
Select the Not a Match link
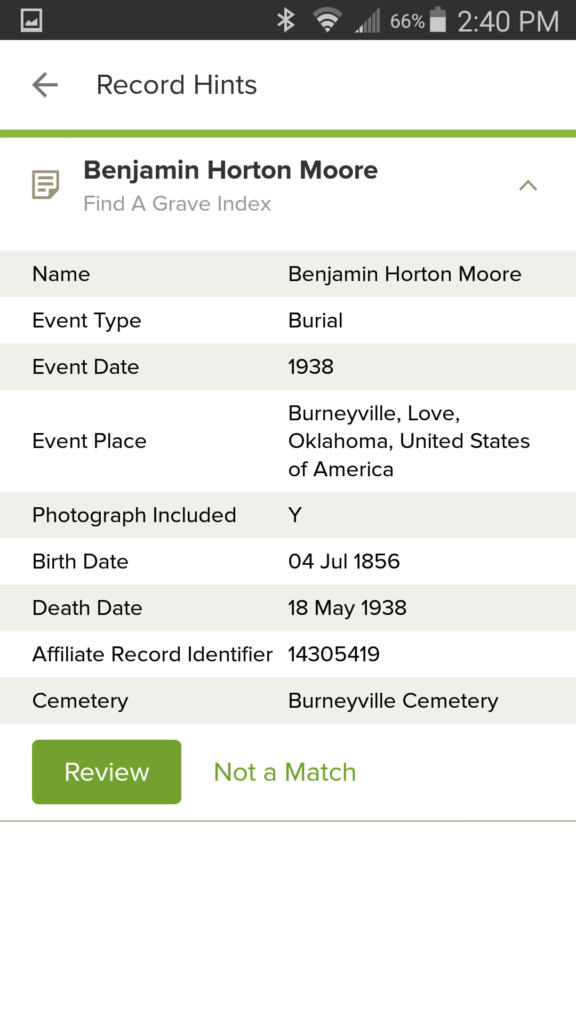click(285, 773)
